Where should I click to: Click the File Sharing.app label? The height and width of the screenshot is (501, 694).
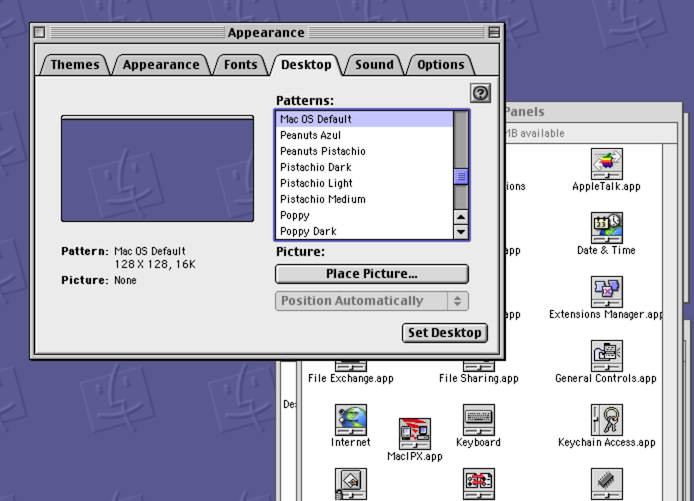pyautogui.click(x=478, y=378)
